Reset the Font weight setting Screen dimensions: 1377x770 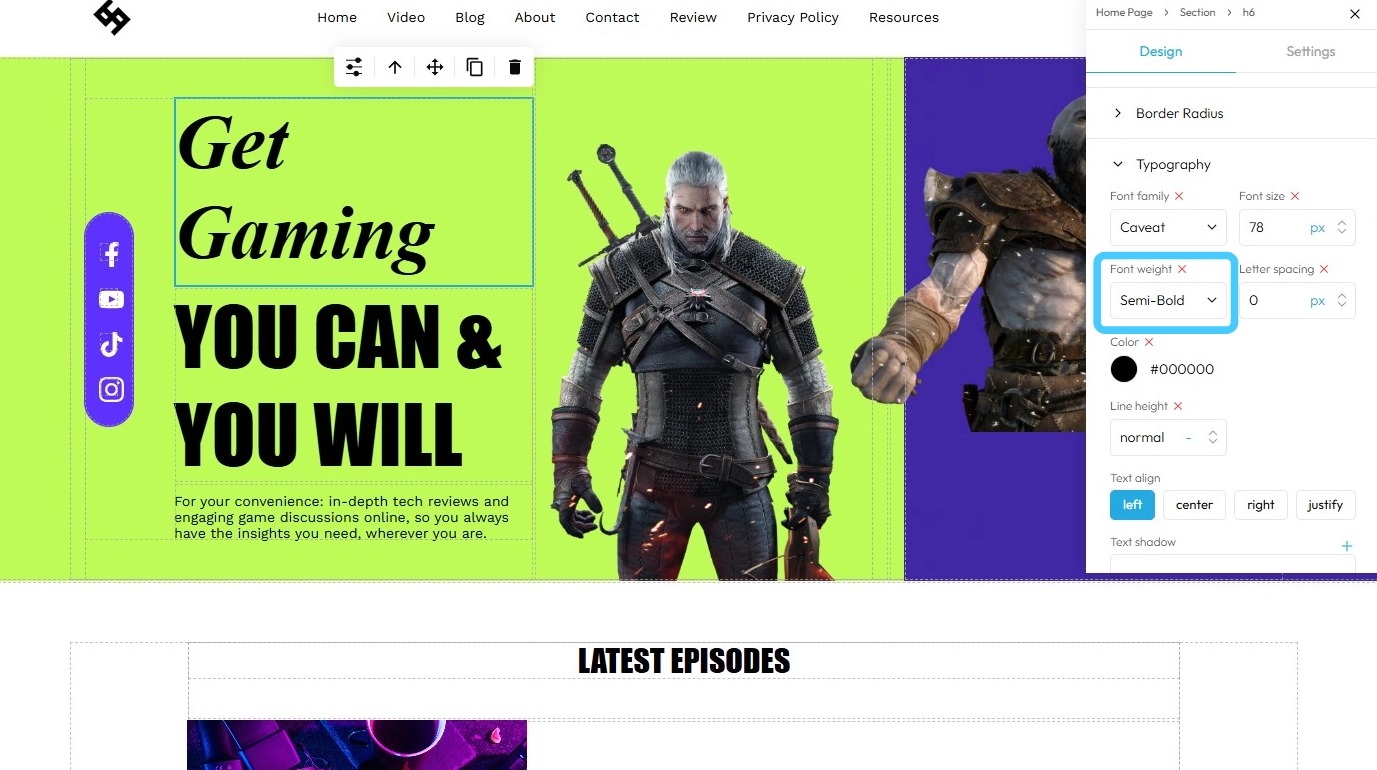(1182, 269)
